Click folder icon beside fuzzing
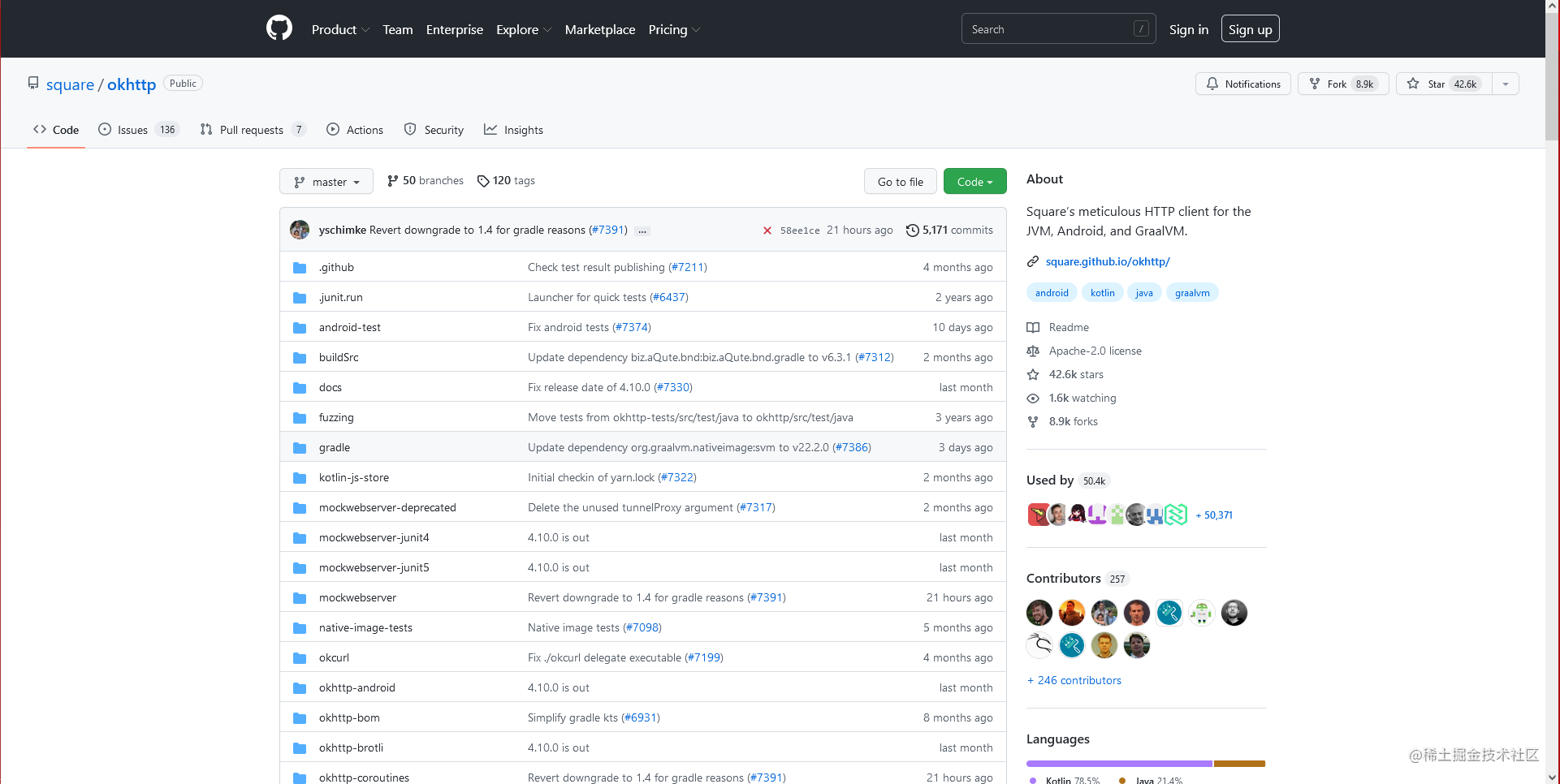 click(x=300, y=417)
